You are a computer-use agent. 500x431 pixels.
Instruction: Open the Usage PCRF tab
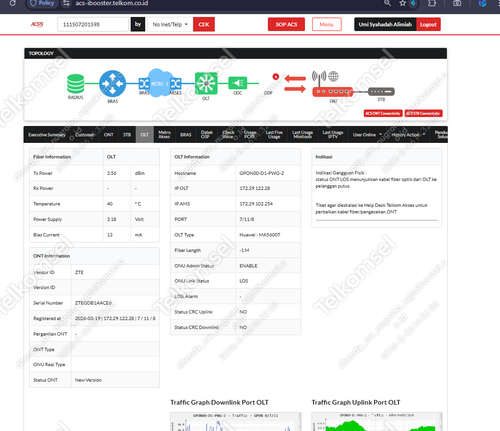click(250, 135)
